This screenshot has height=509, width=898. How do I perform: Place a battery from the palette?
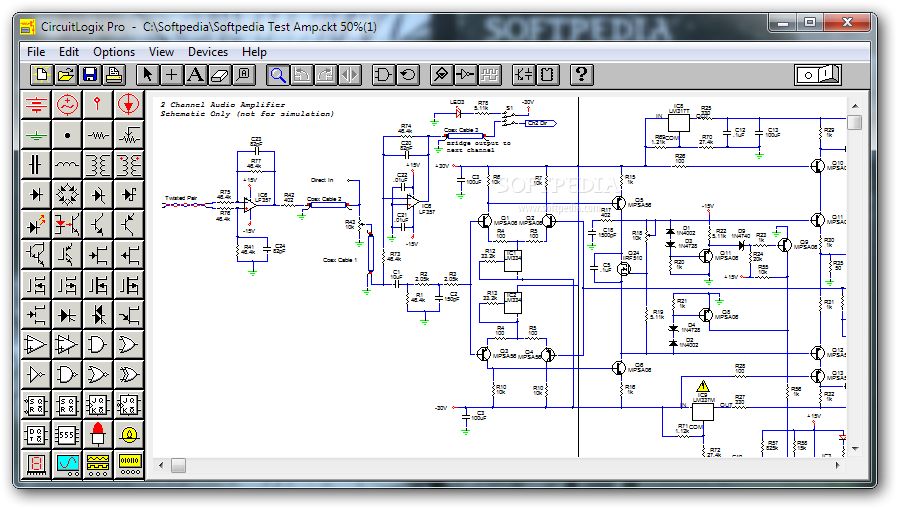(x=36, y=105)
